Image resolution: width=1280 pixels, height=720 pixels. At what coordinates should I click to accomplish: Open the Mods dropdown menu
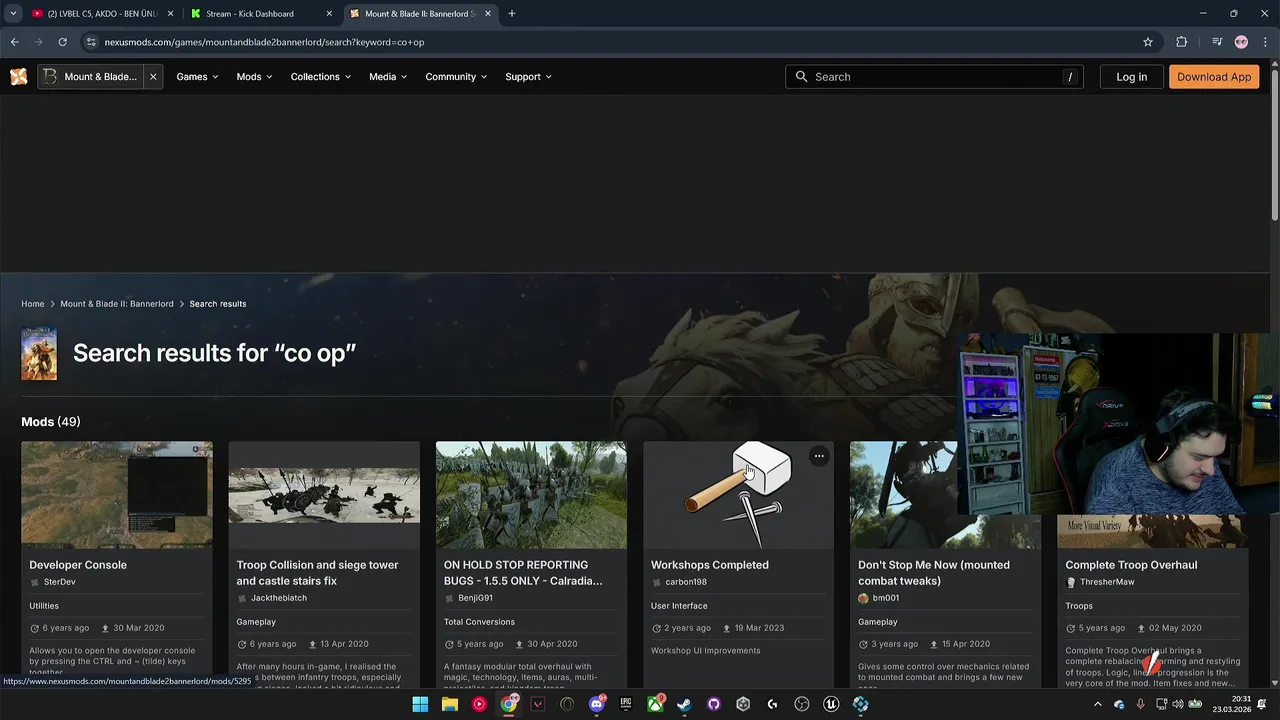[254, 77]
